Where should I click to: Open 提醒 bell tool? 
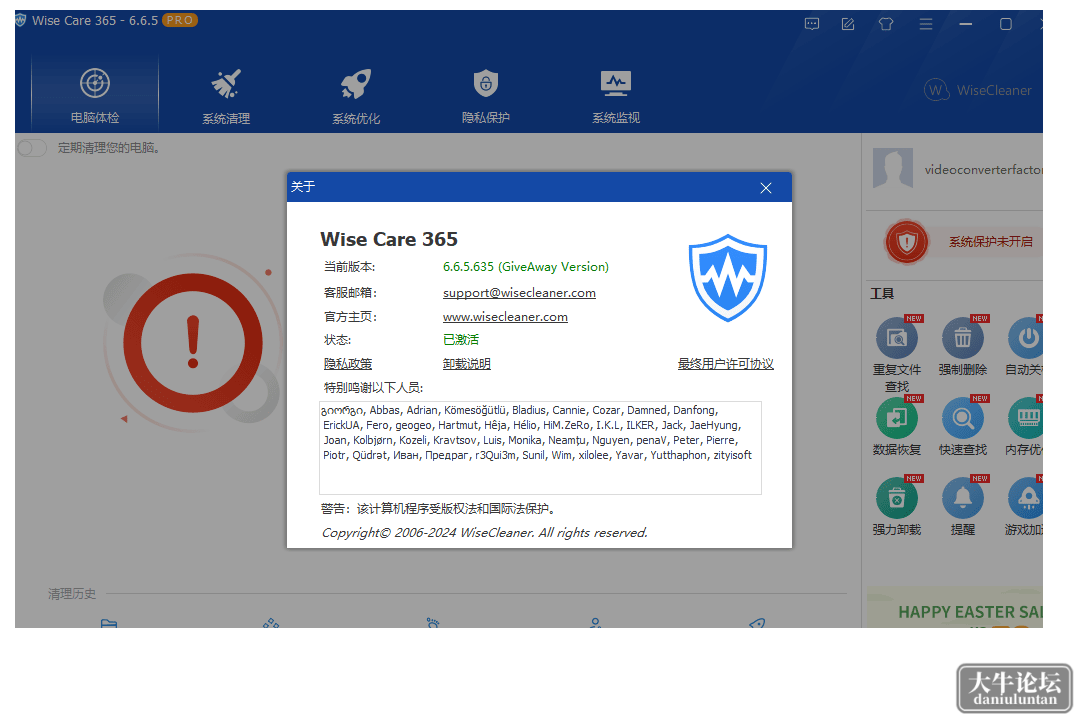(963, 498)
